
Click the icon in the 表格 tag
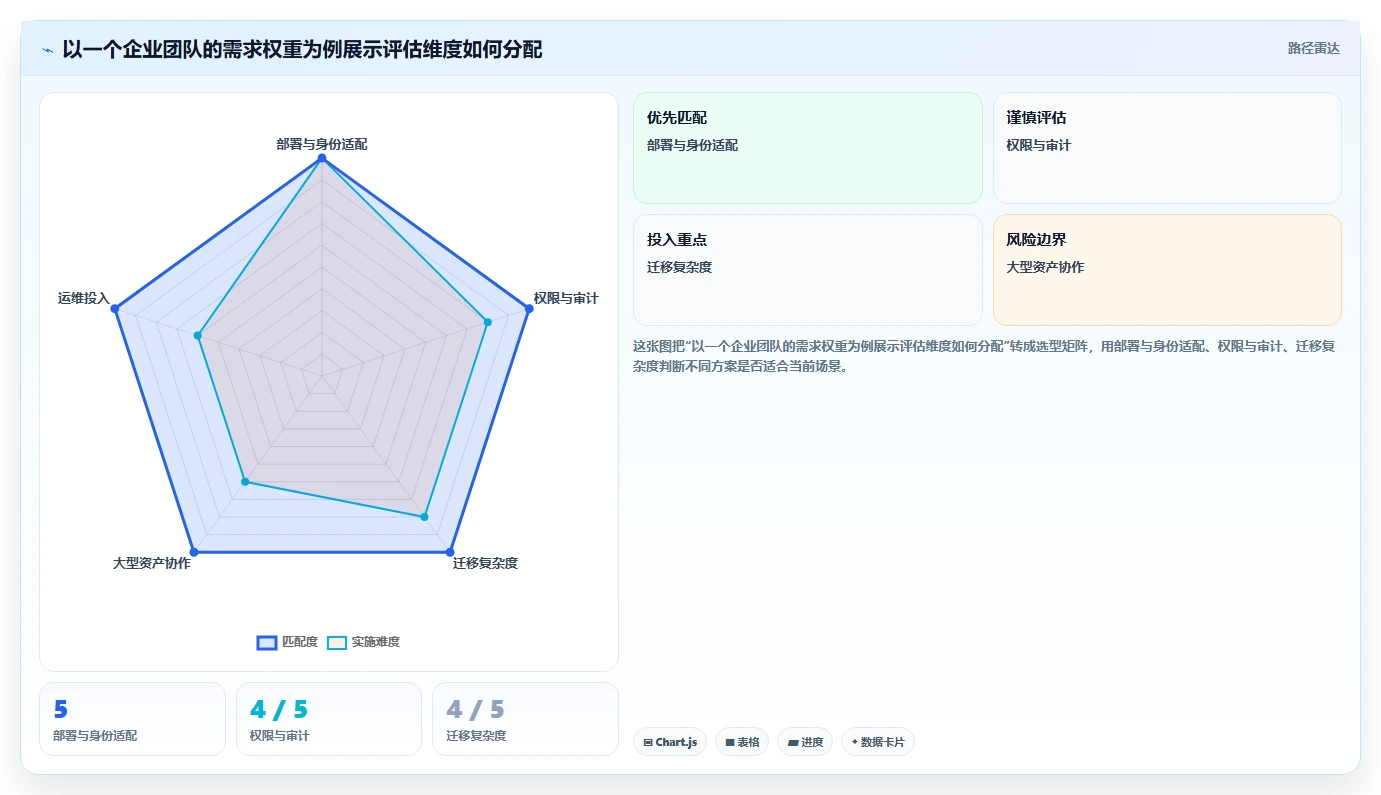click(730, 743)
